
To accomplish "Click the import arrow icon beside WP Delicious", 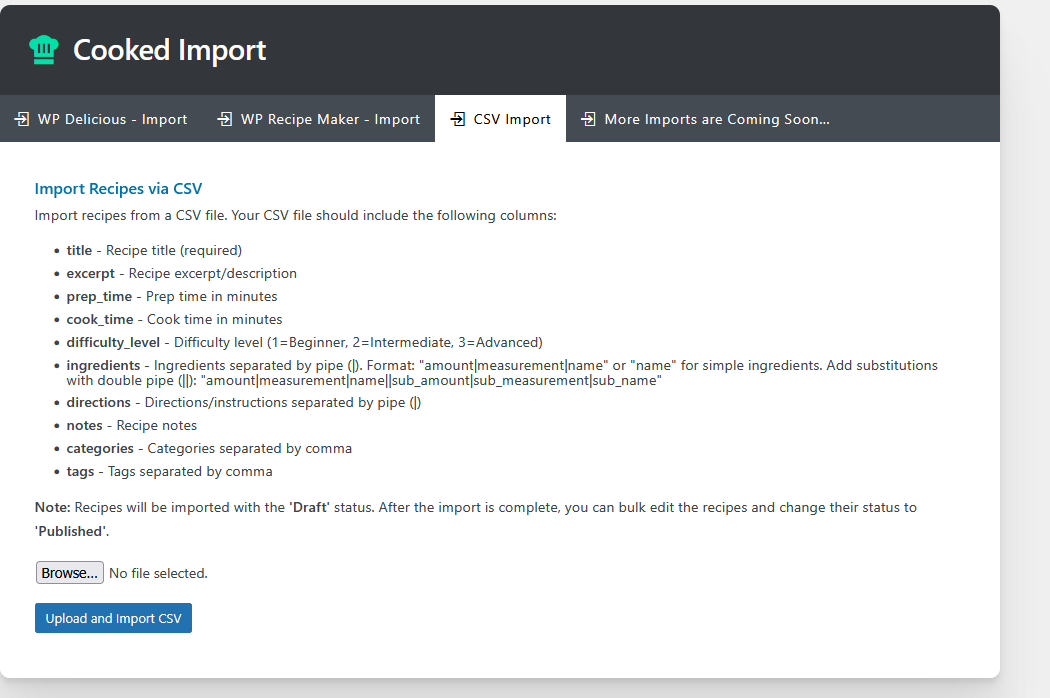I will click(x=22, y=119).
